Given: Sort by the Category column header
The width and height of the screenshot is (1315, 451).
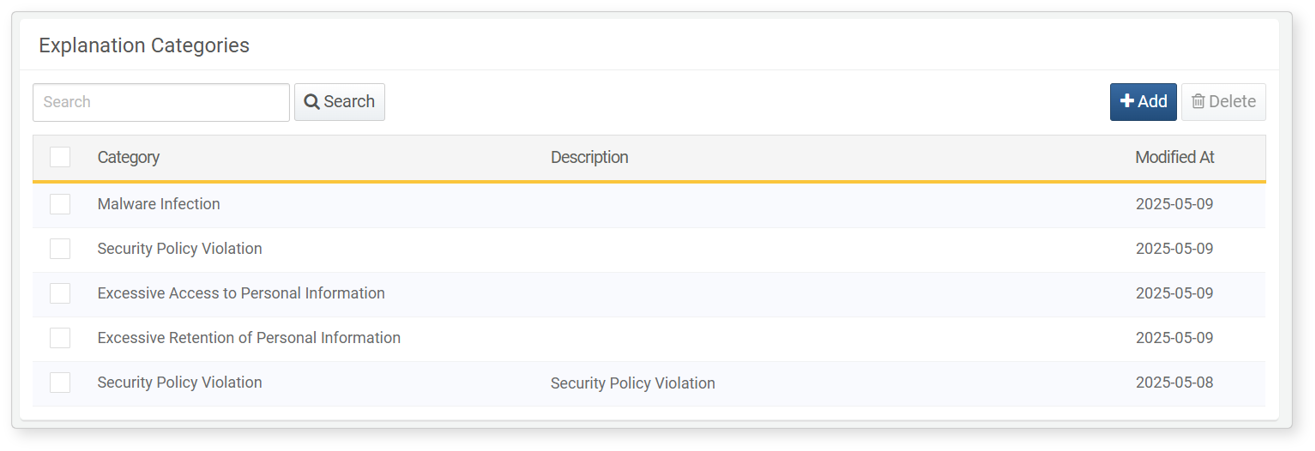Looking at the screenshot, I should 128,157.
